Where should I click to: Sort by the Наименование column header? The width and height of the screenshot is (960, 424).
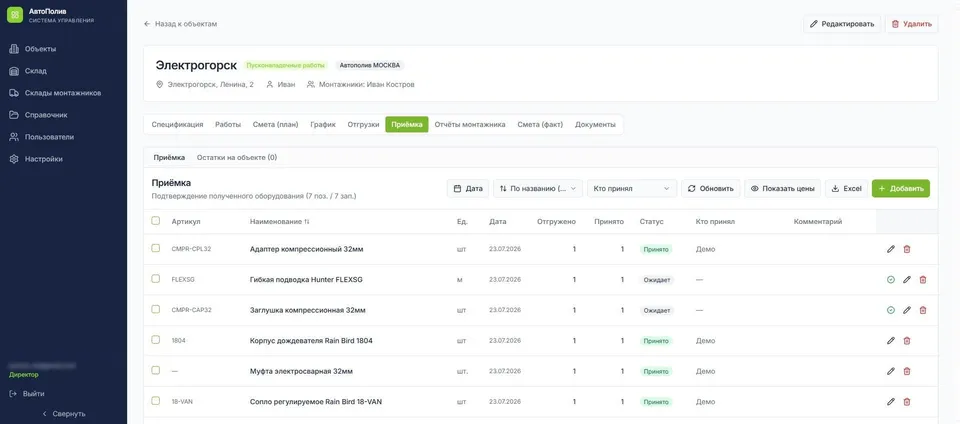pyautogui.click(x=279, y=221)
